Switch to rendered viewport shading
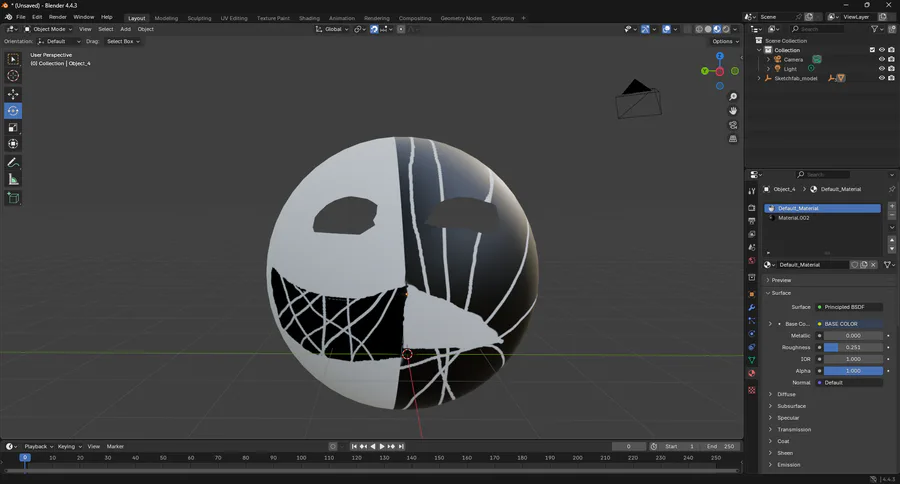The width and height of the screenshot is (900, 484). (726, 29)
